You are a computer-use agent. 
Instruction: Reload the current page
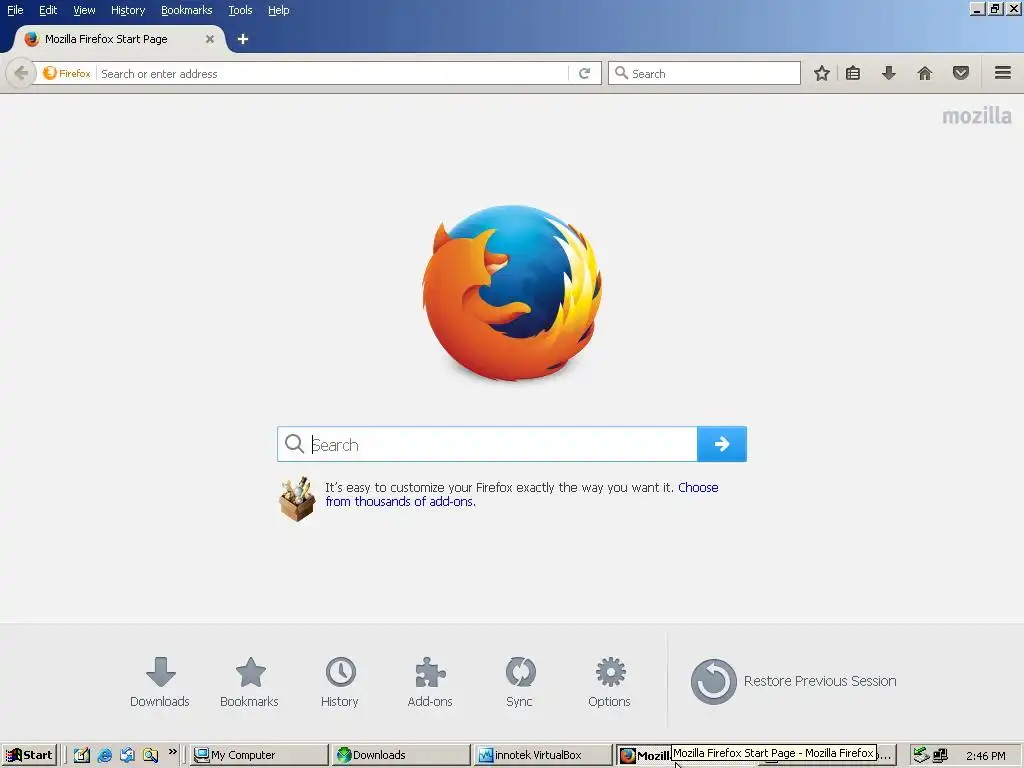pyautogui.click(x=584, y=74)
